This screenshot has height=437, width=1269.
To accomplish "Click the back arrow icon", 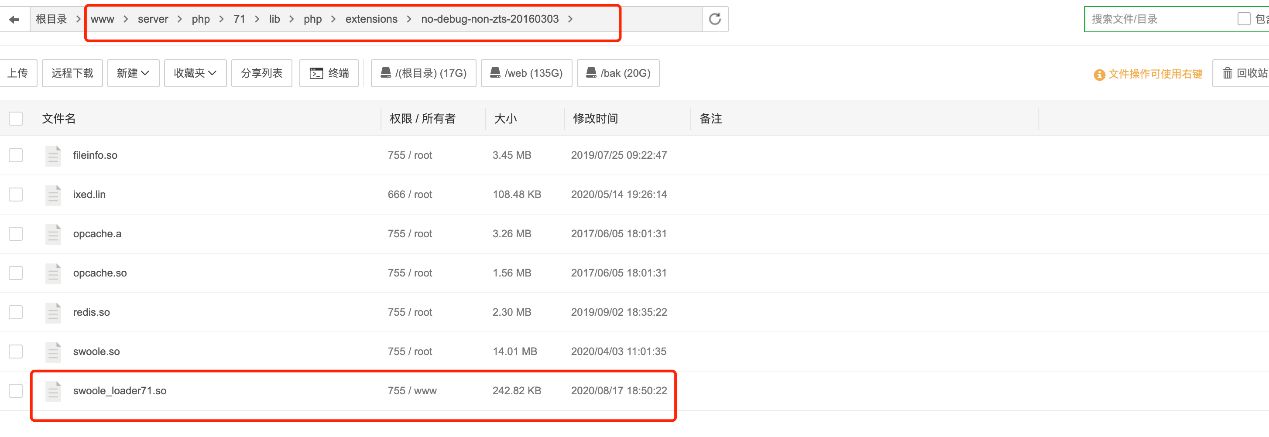I will pos(14,19).
